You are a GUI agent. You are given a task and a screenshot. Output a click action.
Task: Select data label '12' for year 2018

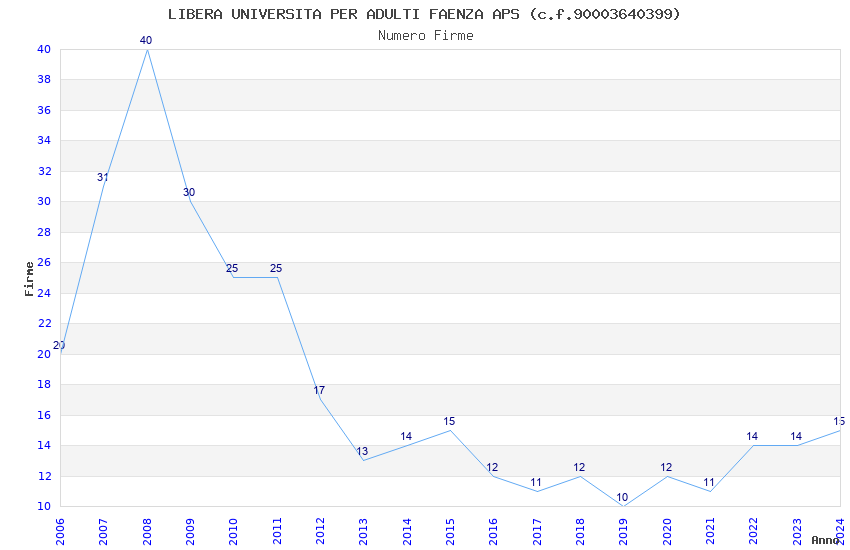click(579, 467)
